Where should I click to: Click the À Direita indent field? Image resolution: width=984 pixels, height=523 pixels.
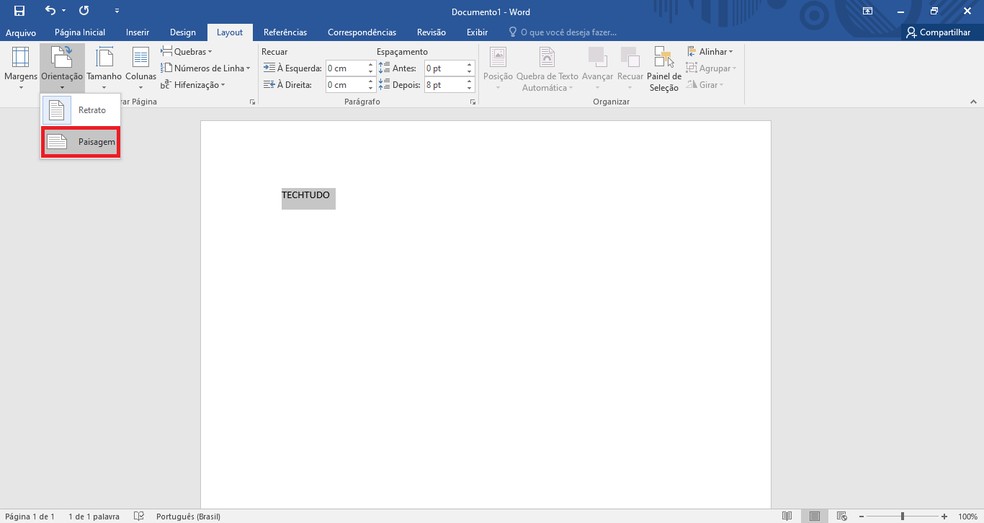point(346,85)
